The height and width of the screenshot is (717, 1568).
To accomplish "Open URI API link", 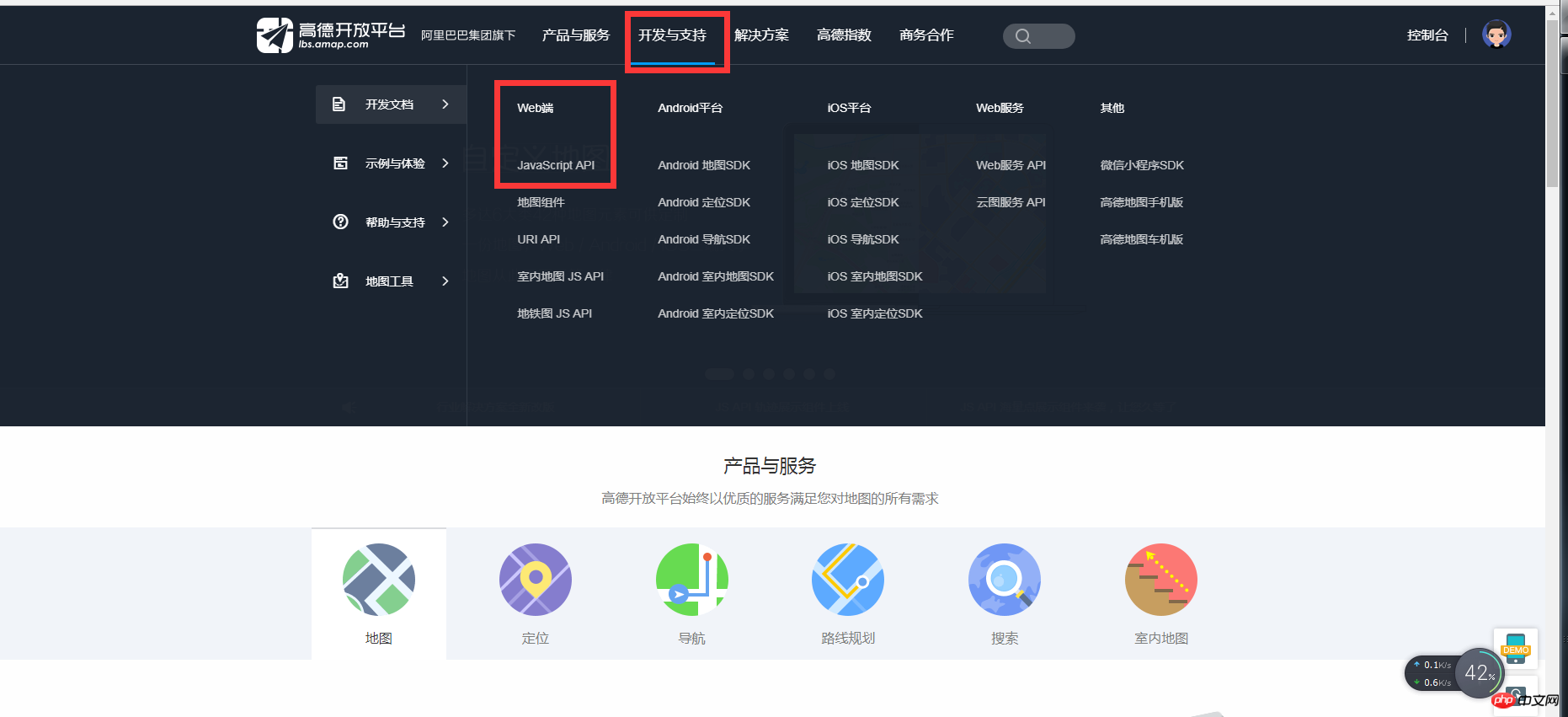I will [538, 239].
